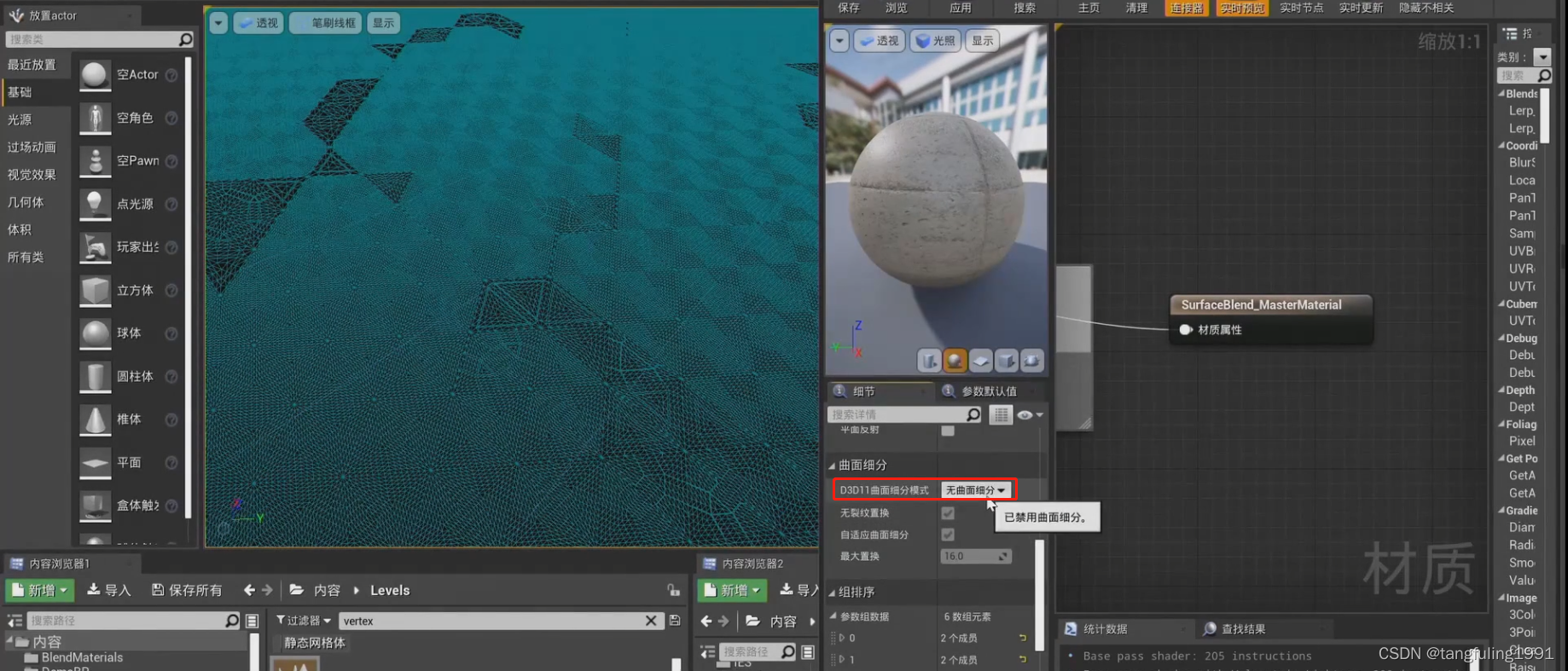Select the Empty Pawn (空Pawn) icon
Screen dimensions: 1568x671
click(95, 161)
